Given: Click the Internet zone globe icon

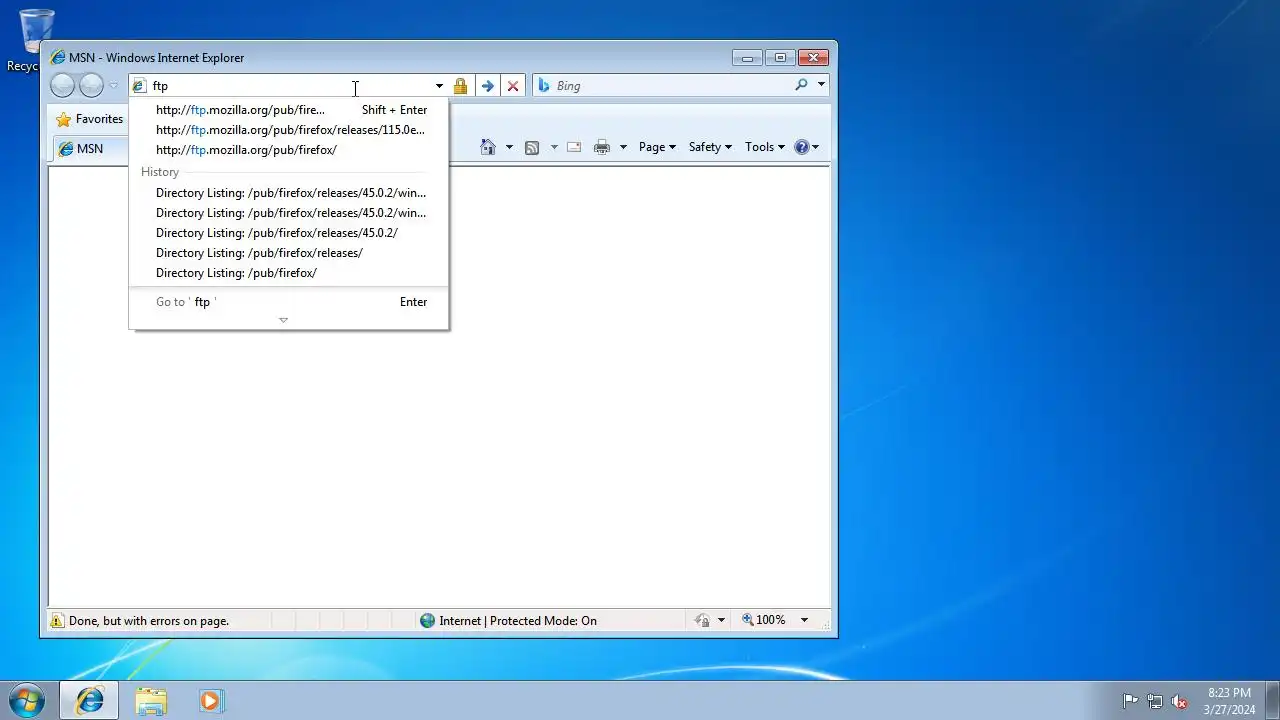Looking at the screenshot, I should (428, 621).
